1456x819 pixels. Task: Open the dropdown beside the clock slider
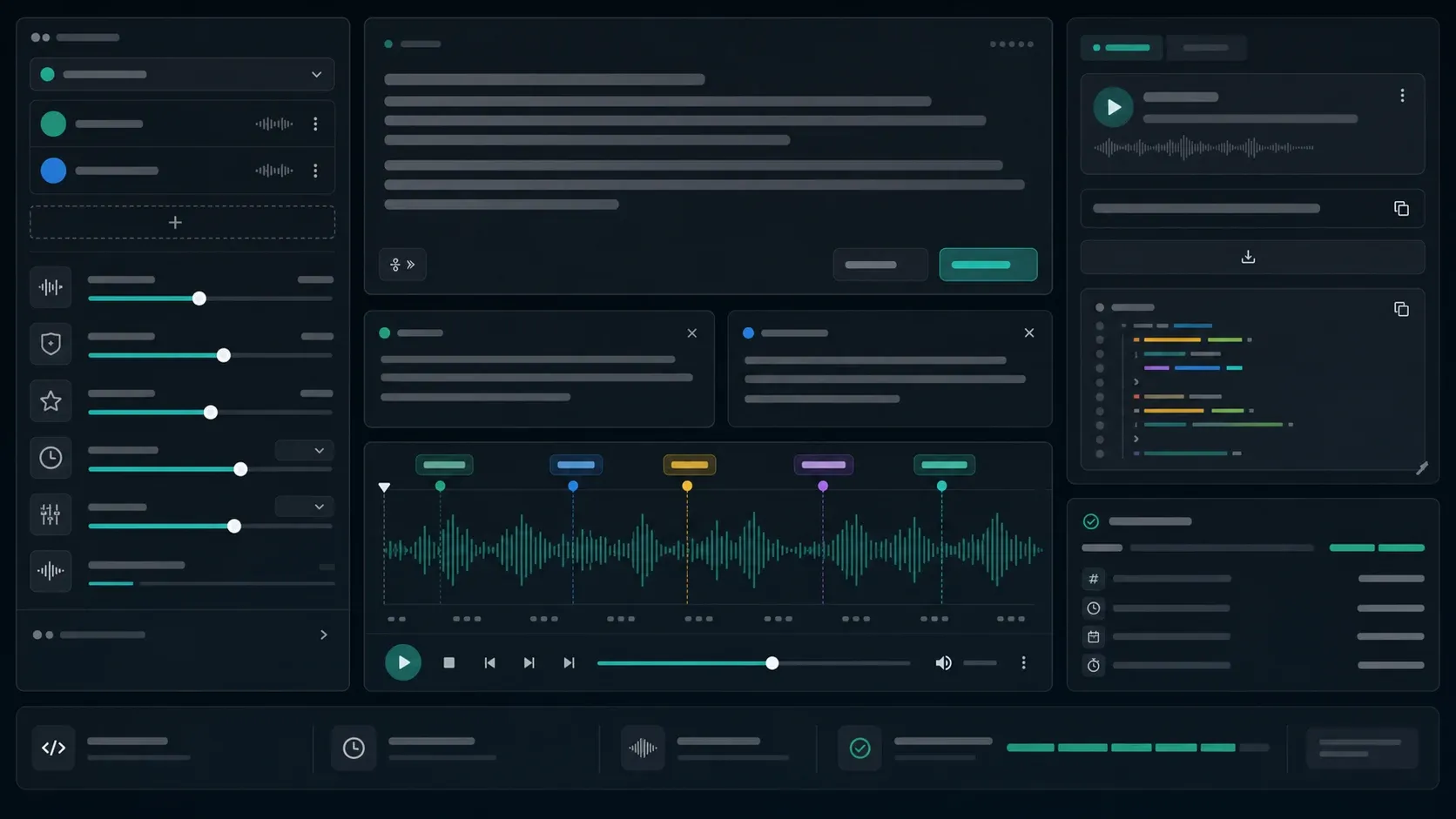pos(304,450)
